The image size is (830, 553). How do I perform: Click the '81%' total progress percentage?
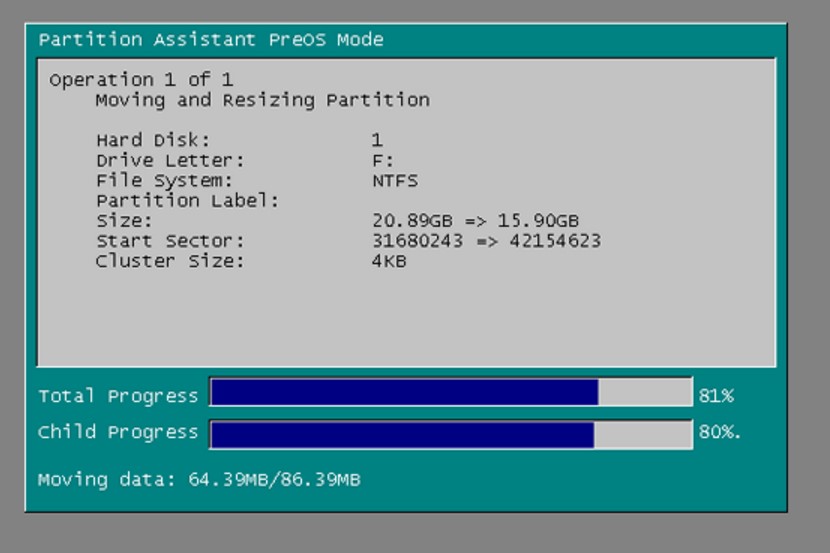[x=716, y=396]
